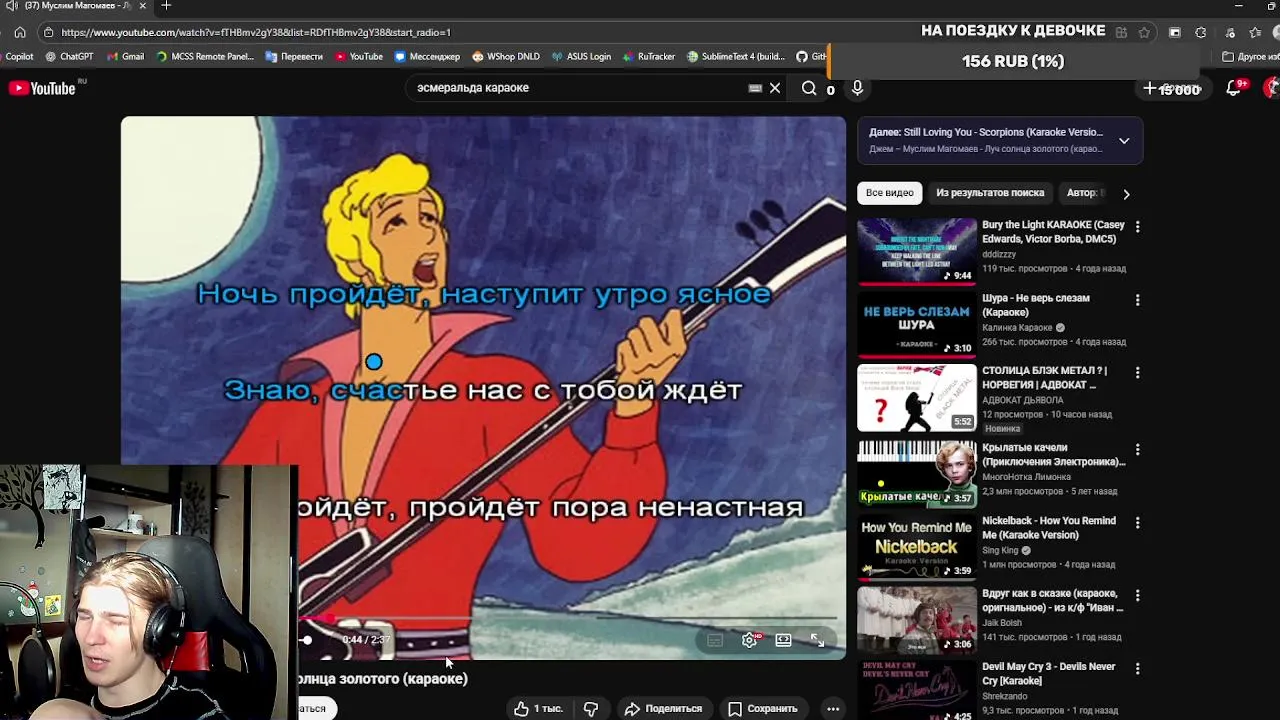Dislike the video with thumbs down
1280x720 pixels.
click(x=591, y=708)
